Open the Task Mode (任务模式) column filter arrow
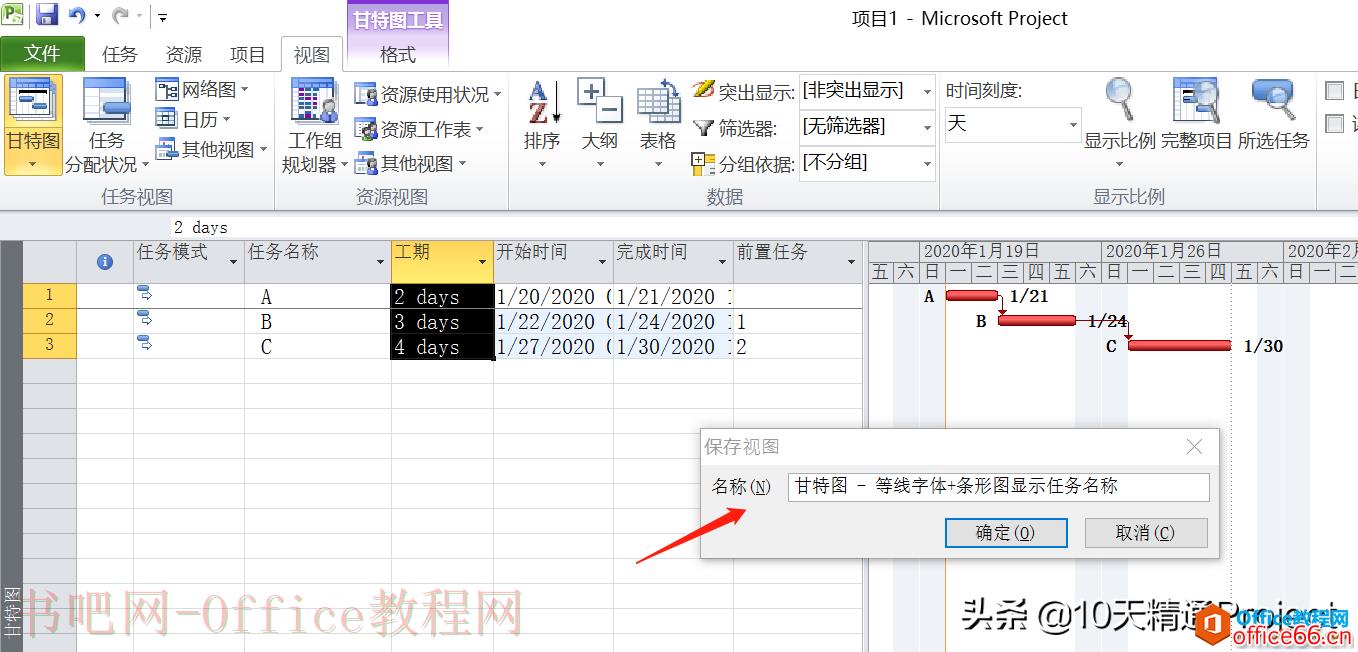1358x652 pixels. pos(233,262)
